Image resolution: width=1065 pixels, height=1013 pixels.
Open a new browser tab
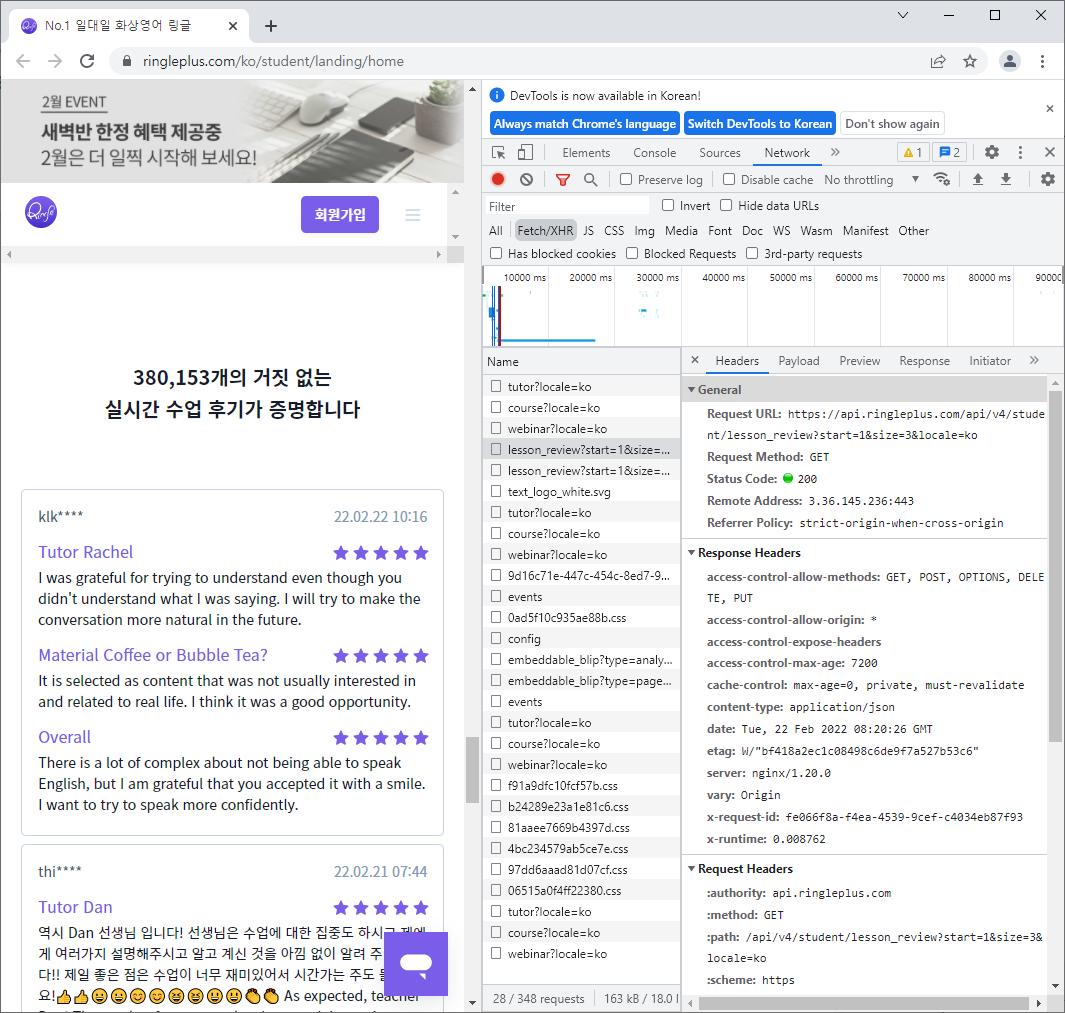(x=271, y=26)
